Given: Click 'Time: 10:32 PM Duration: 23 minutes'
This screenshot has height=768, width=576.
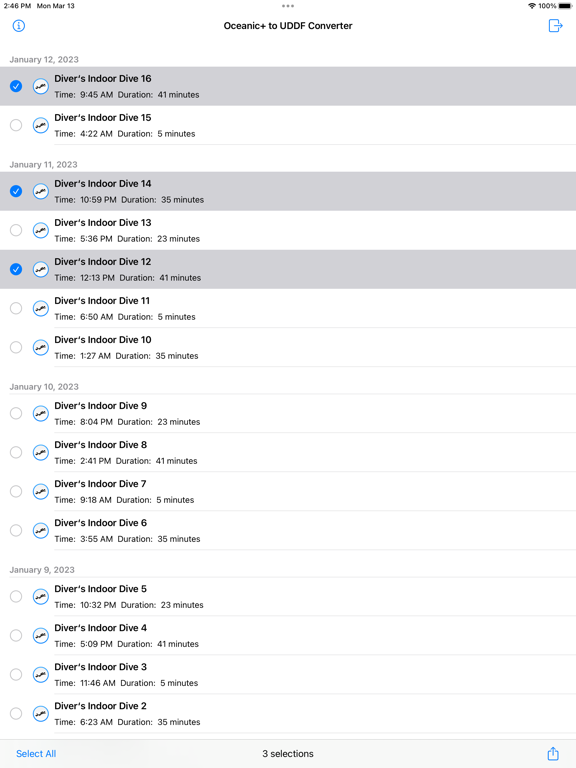Looking at the screenshot, I should [x=128, y=605].
